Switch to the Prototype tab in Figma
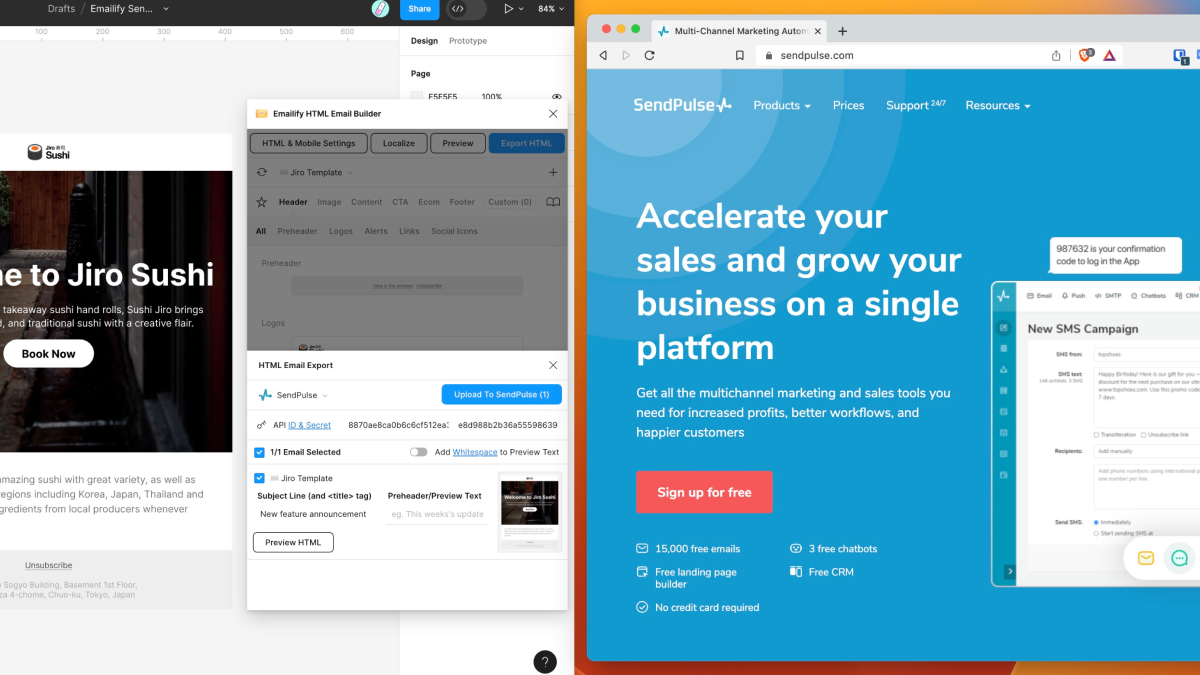 coord(468,41)
